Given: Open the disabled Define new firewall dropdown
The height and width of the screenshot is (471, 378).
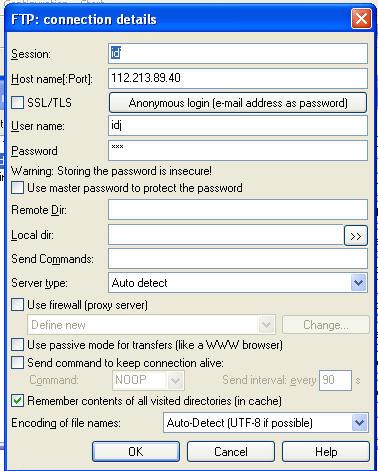Looking at the screenshot, I should [152, 324].
